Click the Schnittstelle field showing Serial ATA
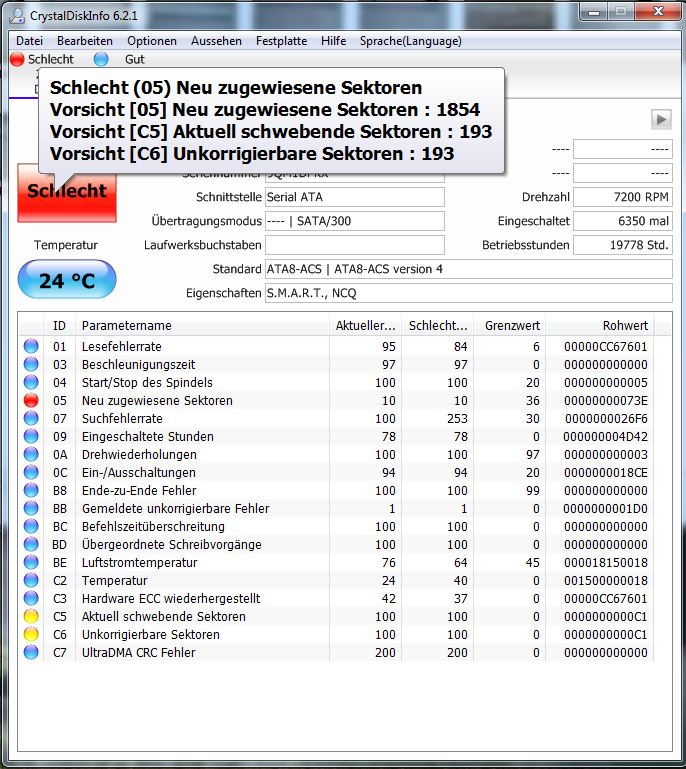 [355, 197]
